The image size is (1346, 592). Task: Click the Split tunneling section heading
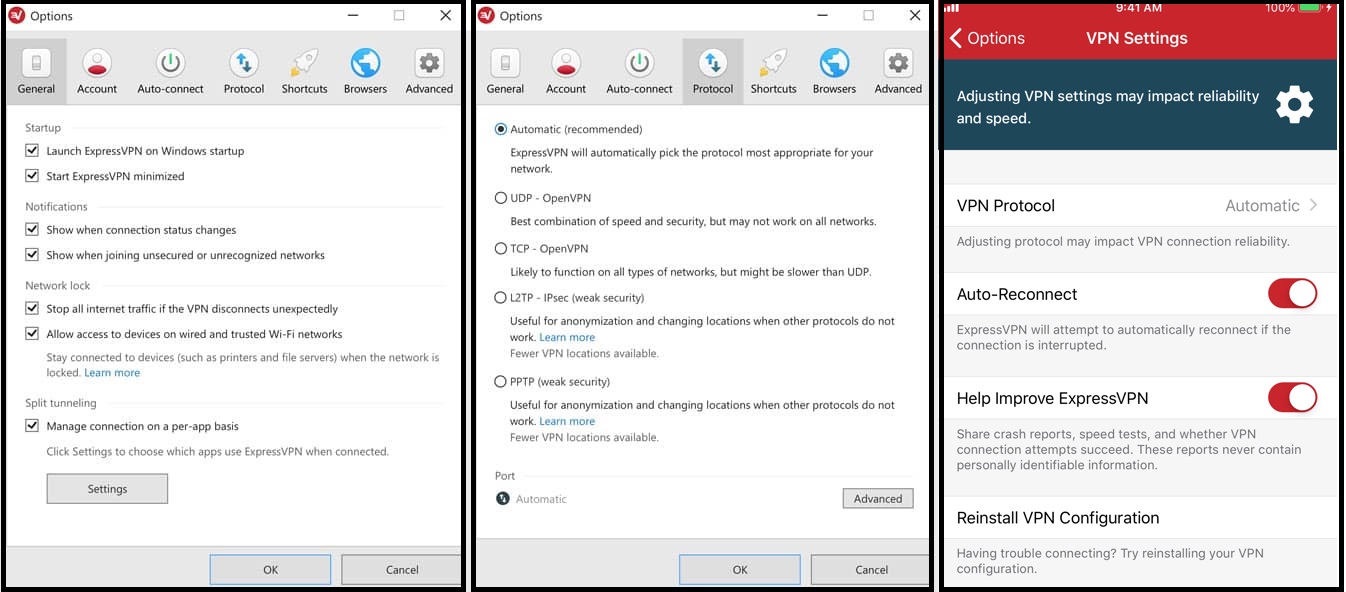pos(61,403)
